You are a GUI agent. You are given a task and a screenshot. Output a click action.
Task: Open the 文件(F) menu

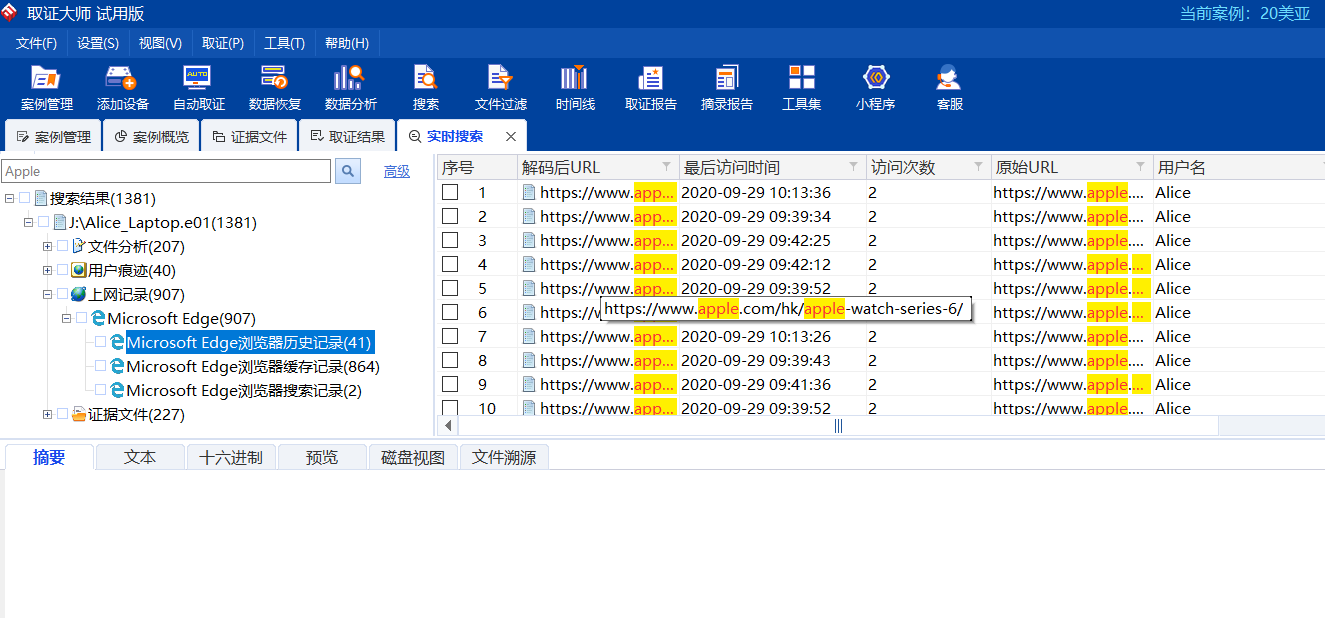coord(36,43)
